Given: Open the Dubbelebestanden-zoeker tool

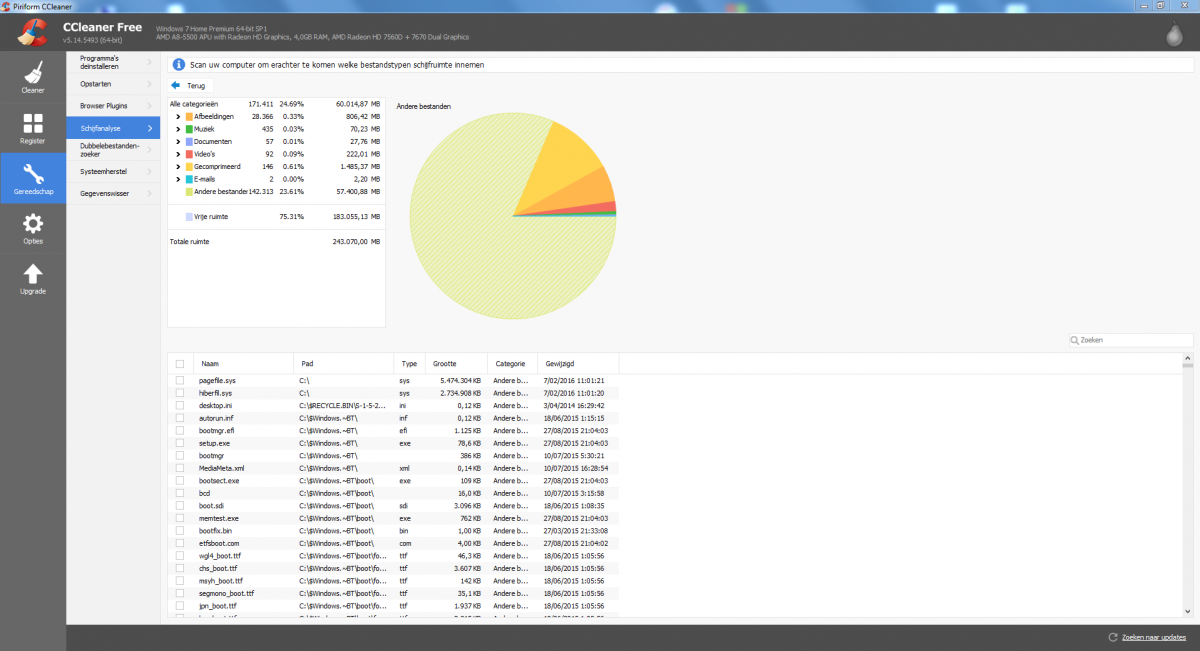Looking at the screenshot, I should (x=113, y=150).
